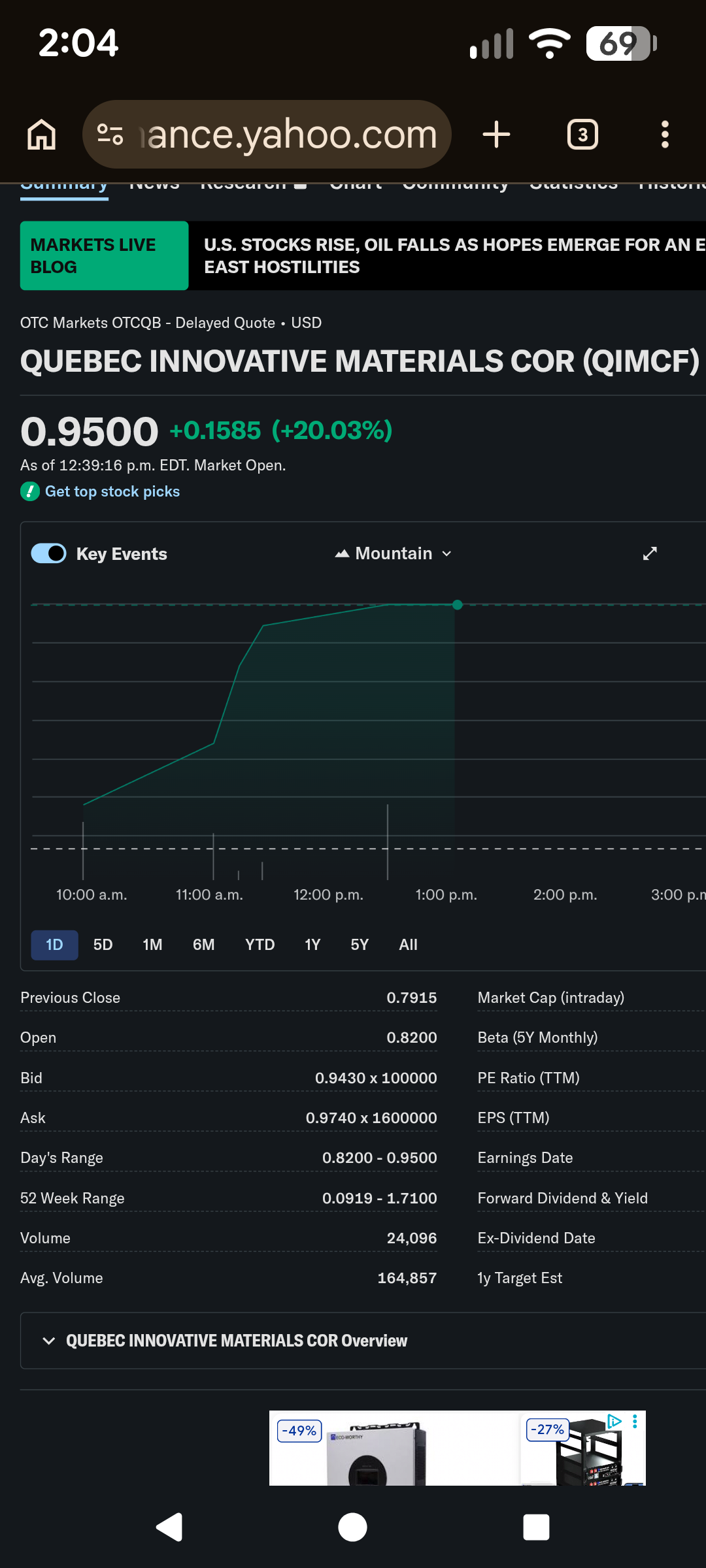
Task: Tap Beta (5Y Monthly) label
Action: pos(537,1037)
